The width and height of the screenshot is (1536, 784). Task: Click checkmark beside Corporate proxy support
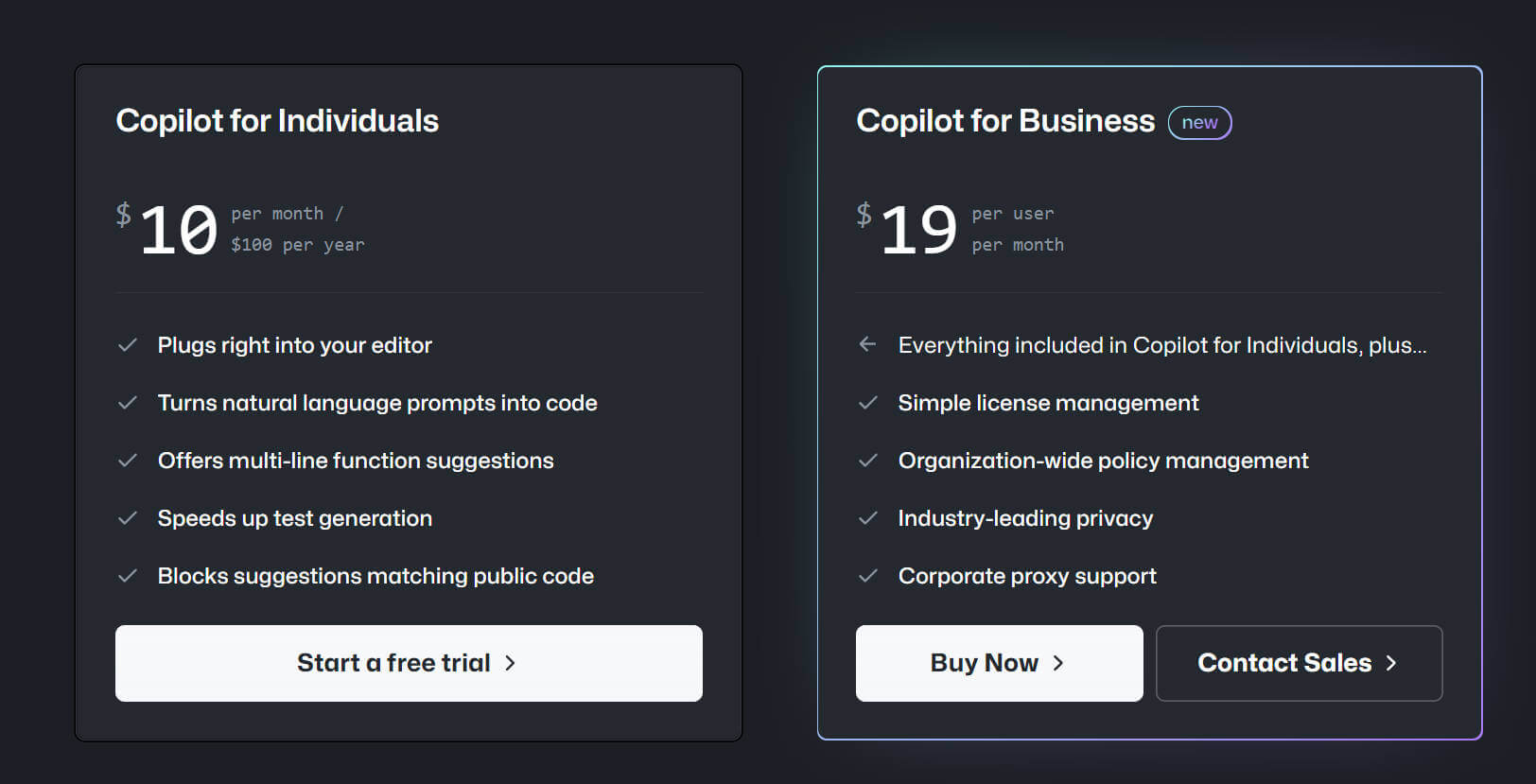click(868, 576)
